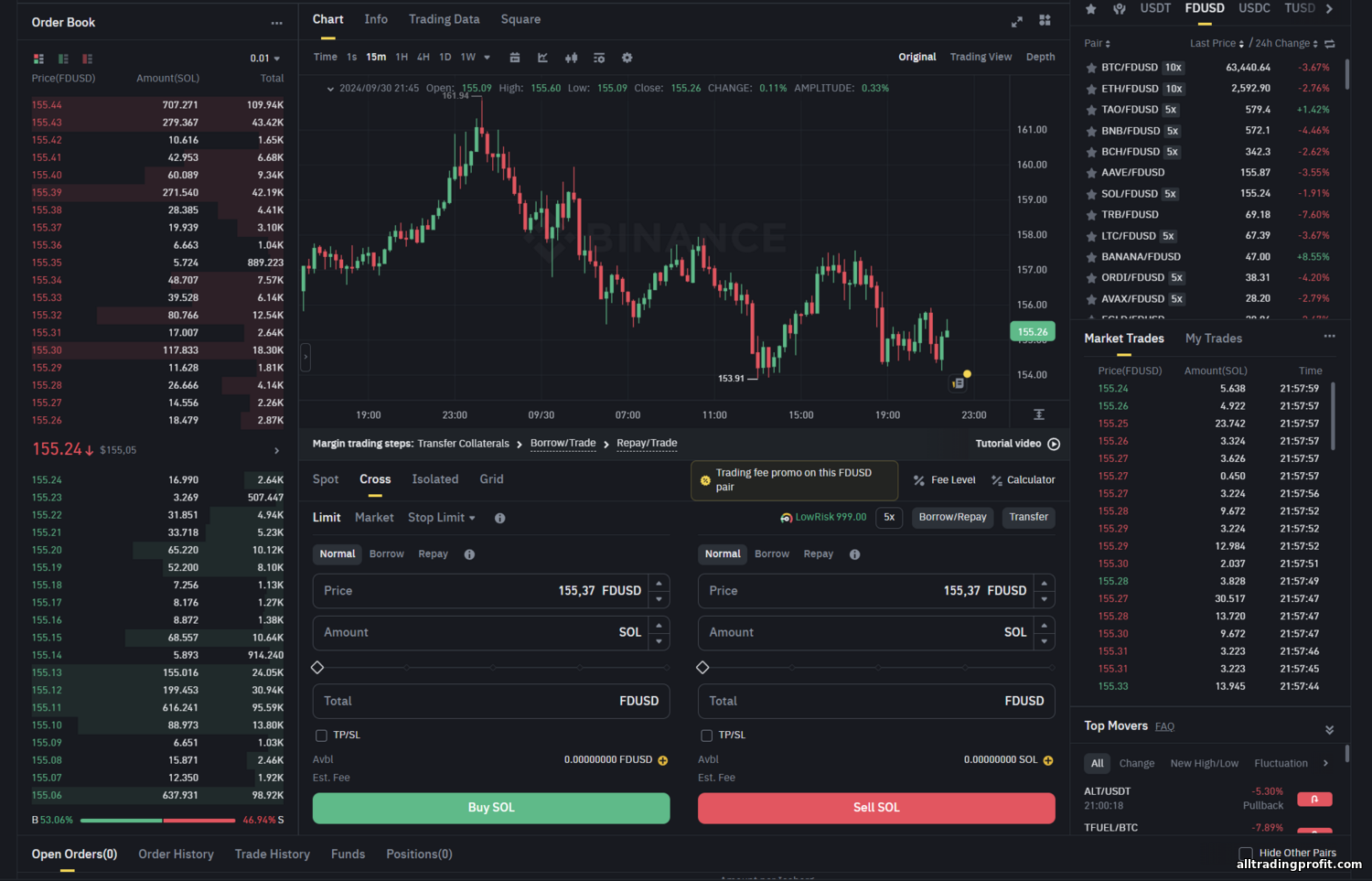Open chart technical indicators
This screenshot has width=1372, height=881.
[542, 58]
